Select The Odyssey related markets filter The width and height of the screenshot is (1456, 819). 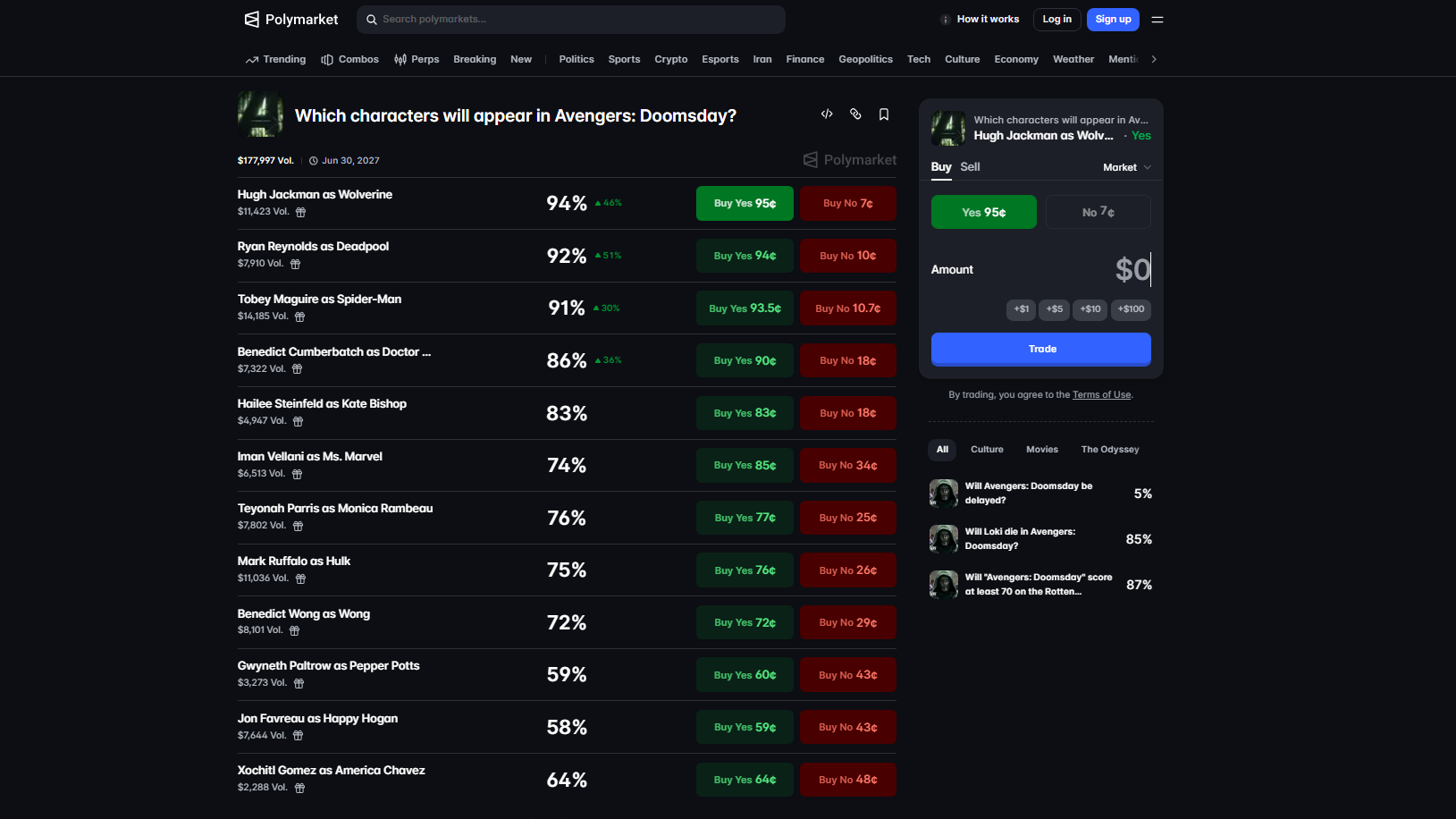pos(1110,450)
